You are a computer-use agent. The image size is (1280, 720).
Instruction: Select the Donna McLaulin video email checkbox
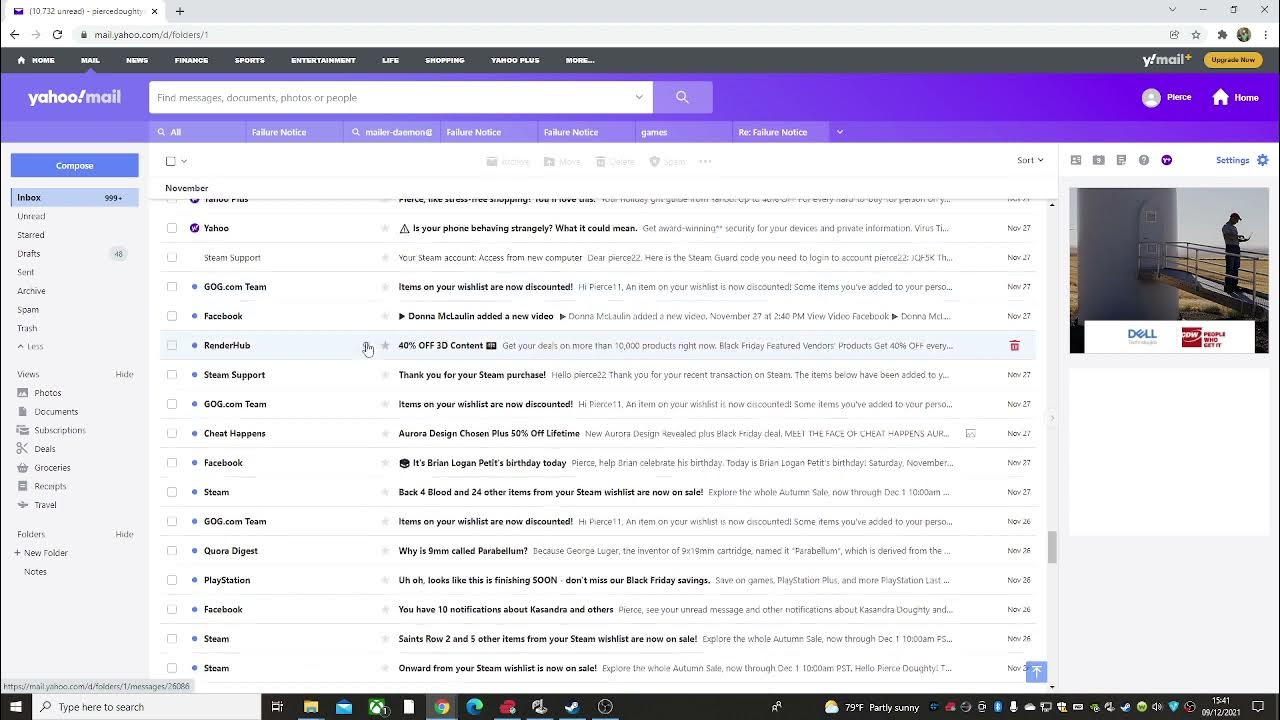point(172,316)
